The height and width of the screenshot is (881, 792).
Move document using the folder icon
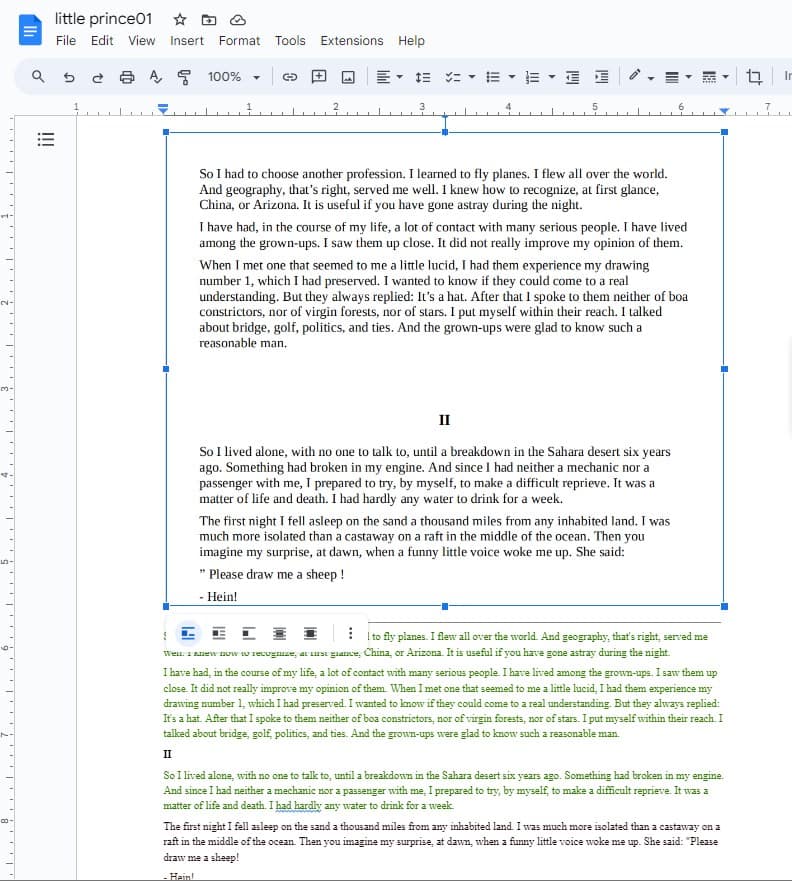[208, 20]
